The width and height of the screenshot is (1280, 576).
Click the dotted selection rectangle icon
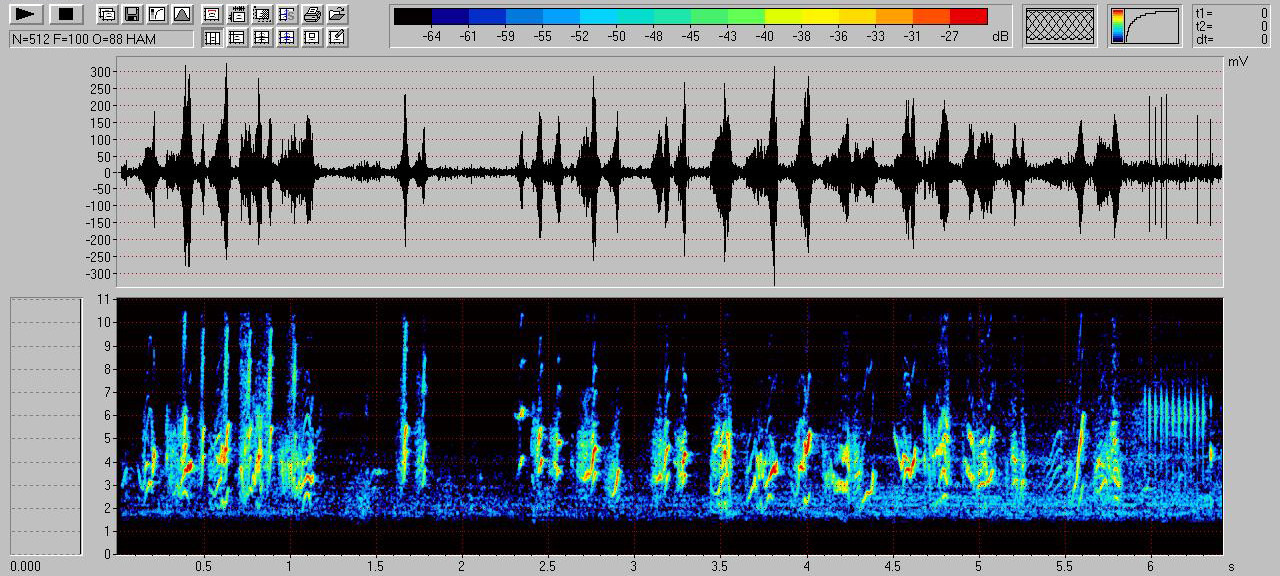[x=262, y=14]
